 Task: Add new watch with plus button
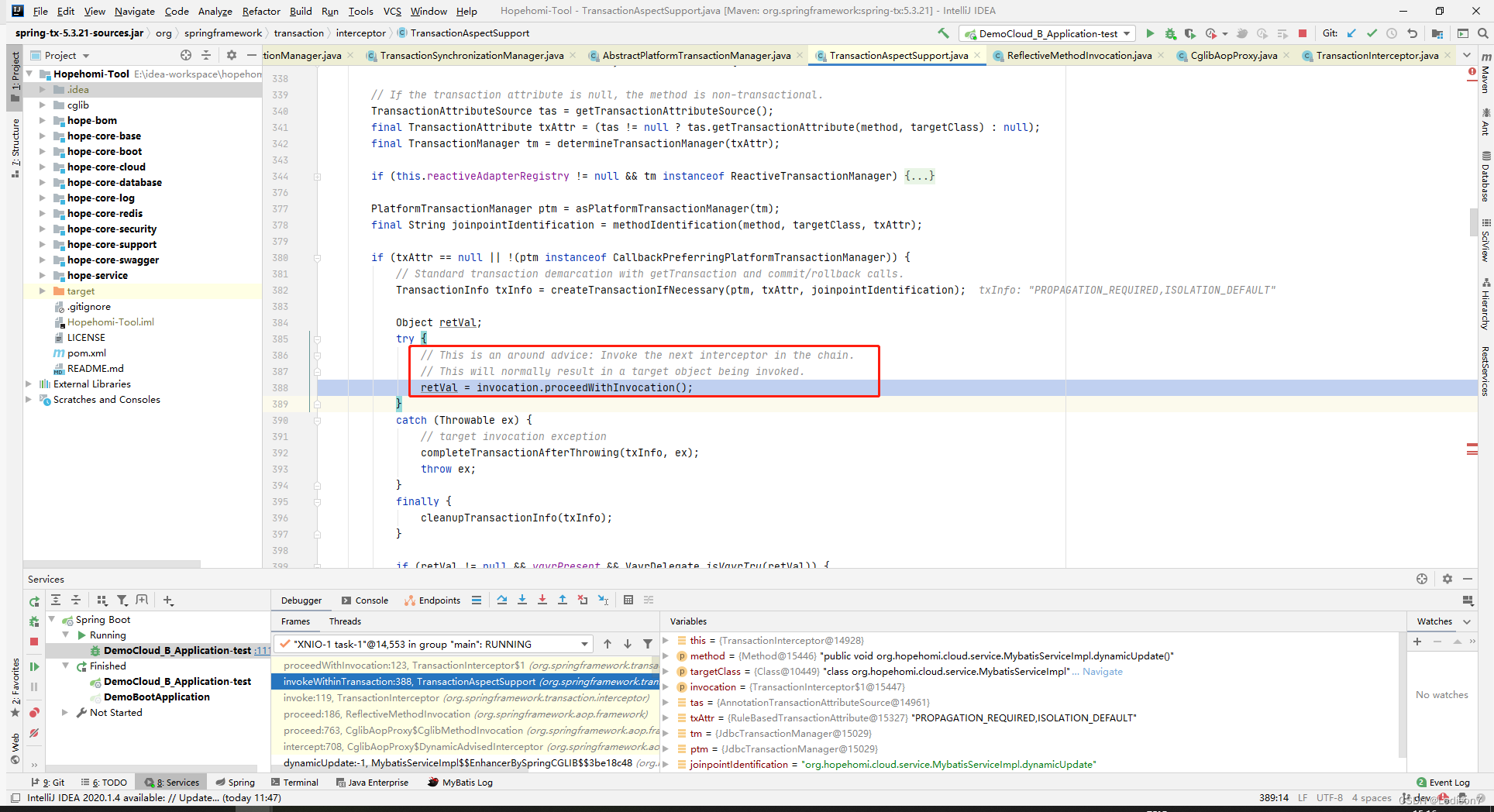(1417, 641)
